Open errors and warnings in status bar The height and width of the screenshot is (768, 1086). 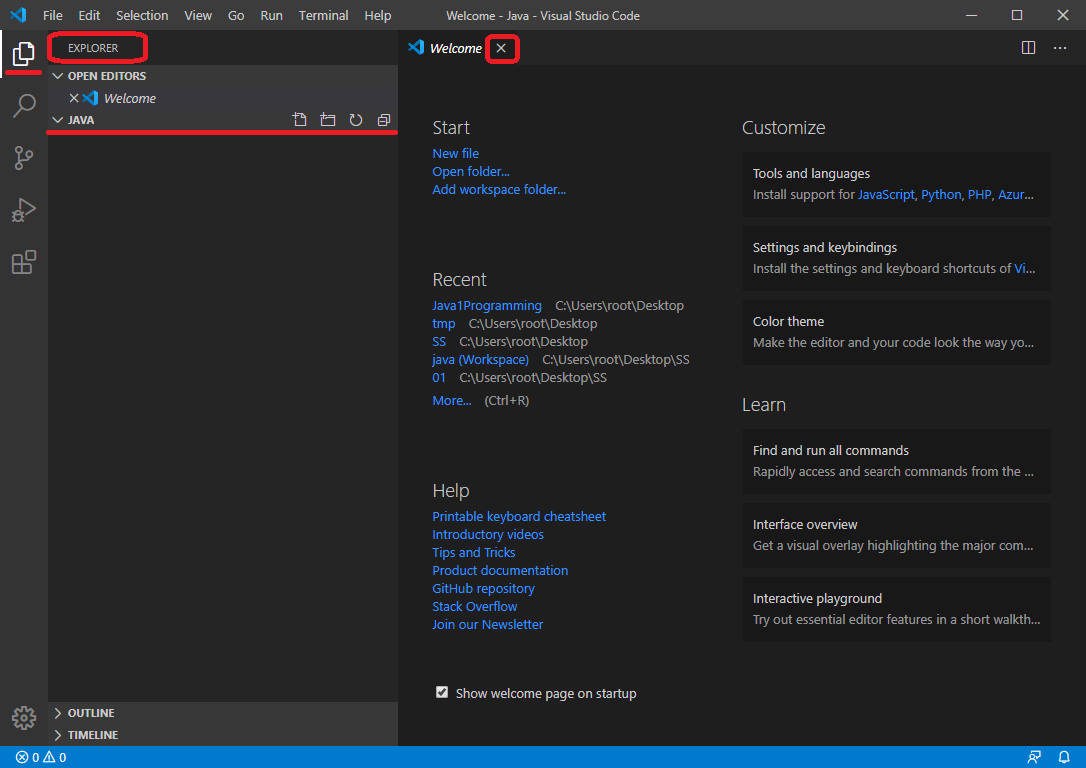point(41,757)
